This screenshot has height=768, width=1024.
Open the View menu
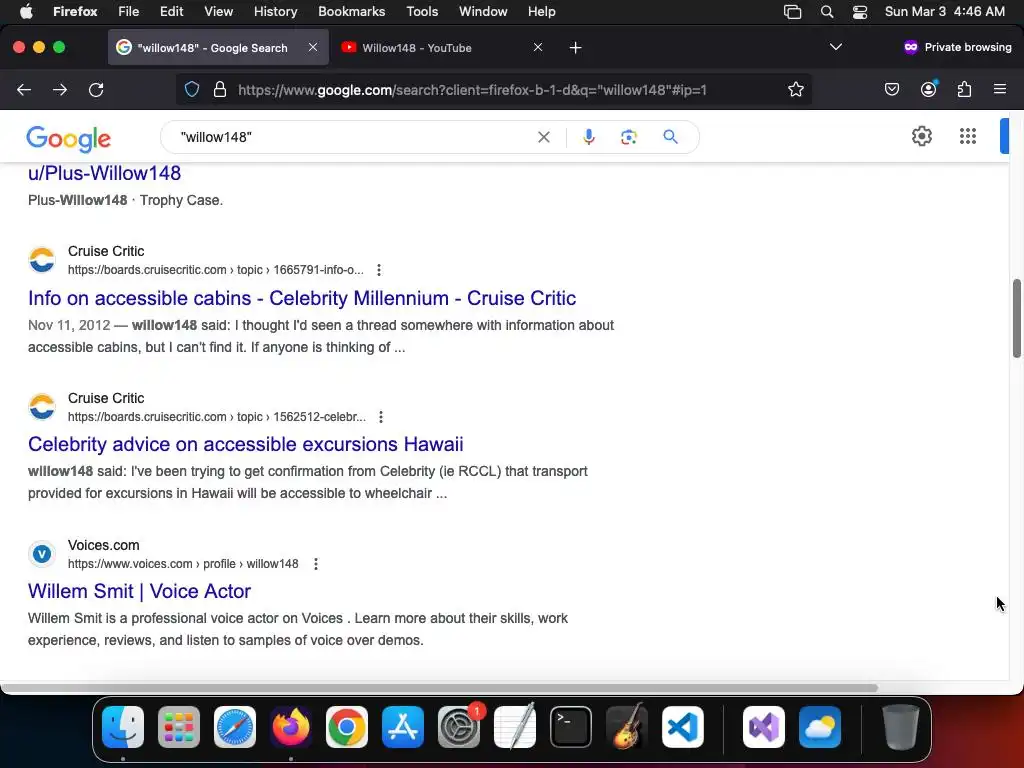coord(218,11)
